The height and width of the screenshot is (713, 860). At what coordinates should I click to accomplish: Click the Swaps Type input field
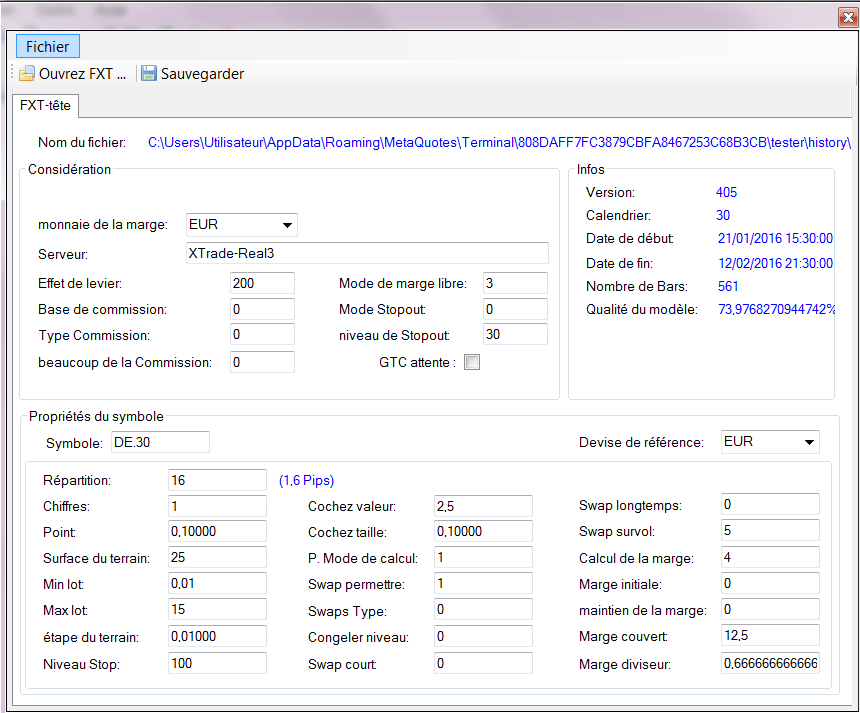[x=483, y=609]
